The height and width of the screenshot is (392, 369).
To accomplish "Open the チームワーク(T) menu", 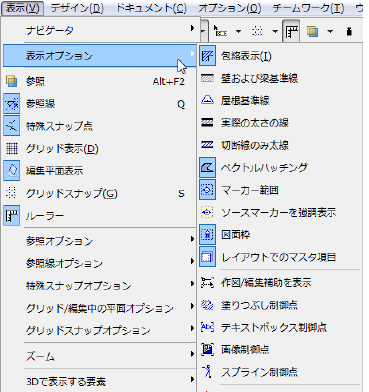I will click(308, 8).
